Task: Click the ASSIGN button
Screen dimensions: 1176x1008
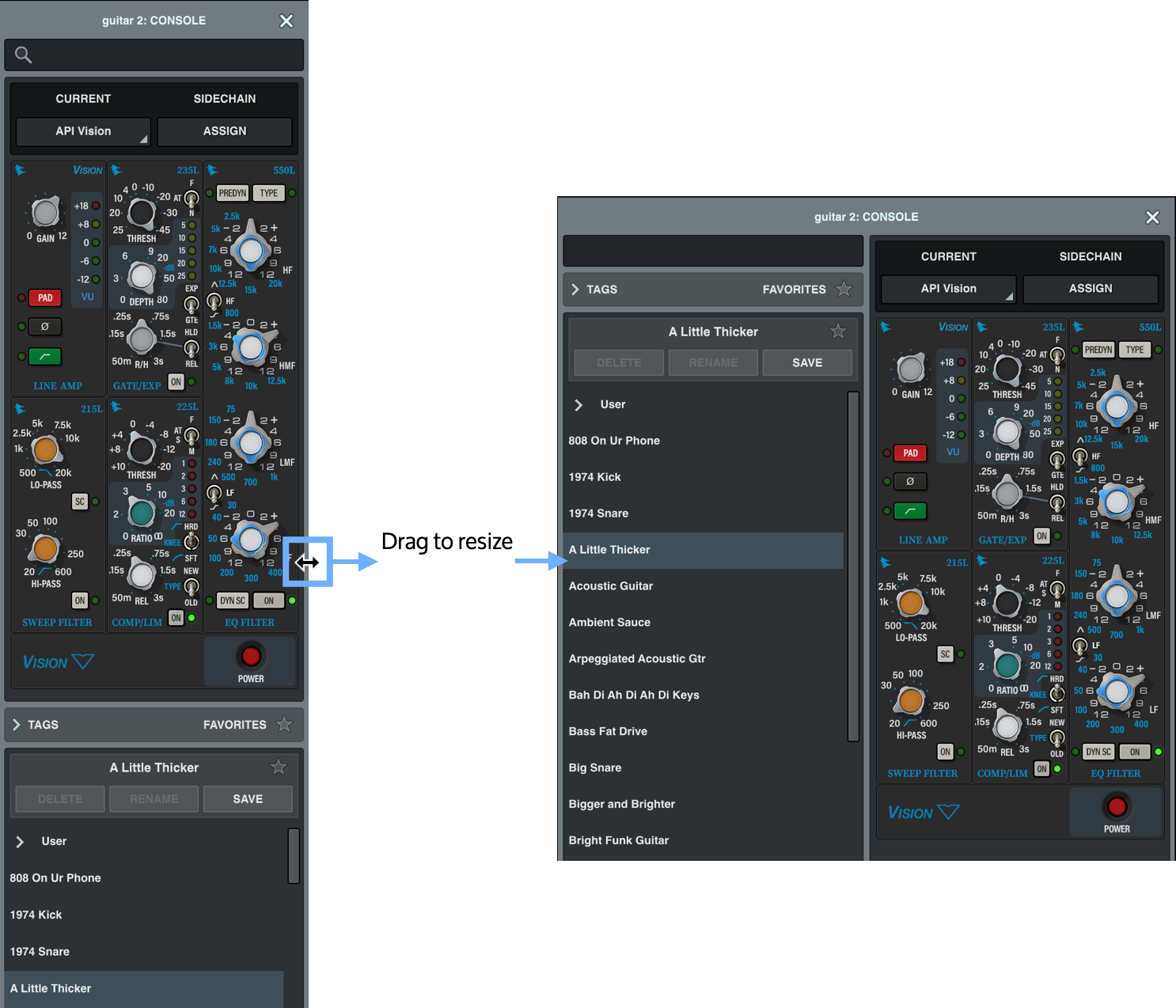Action: [x=224, y=131]
